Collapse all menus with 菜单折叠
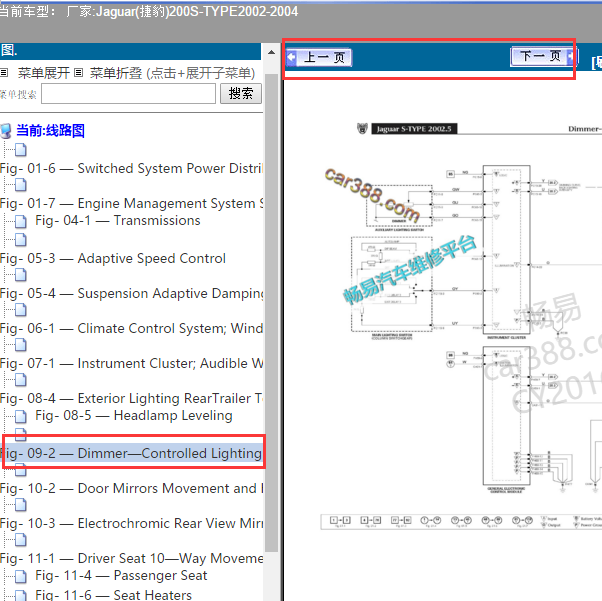This screenshot has height=601, width=602. [116, 73]
